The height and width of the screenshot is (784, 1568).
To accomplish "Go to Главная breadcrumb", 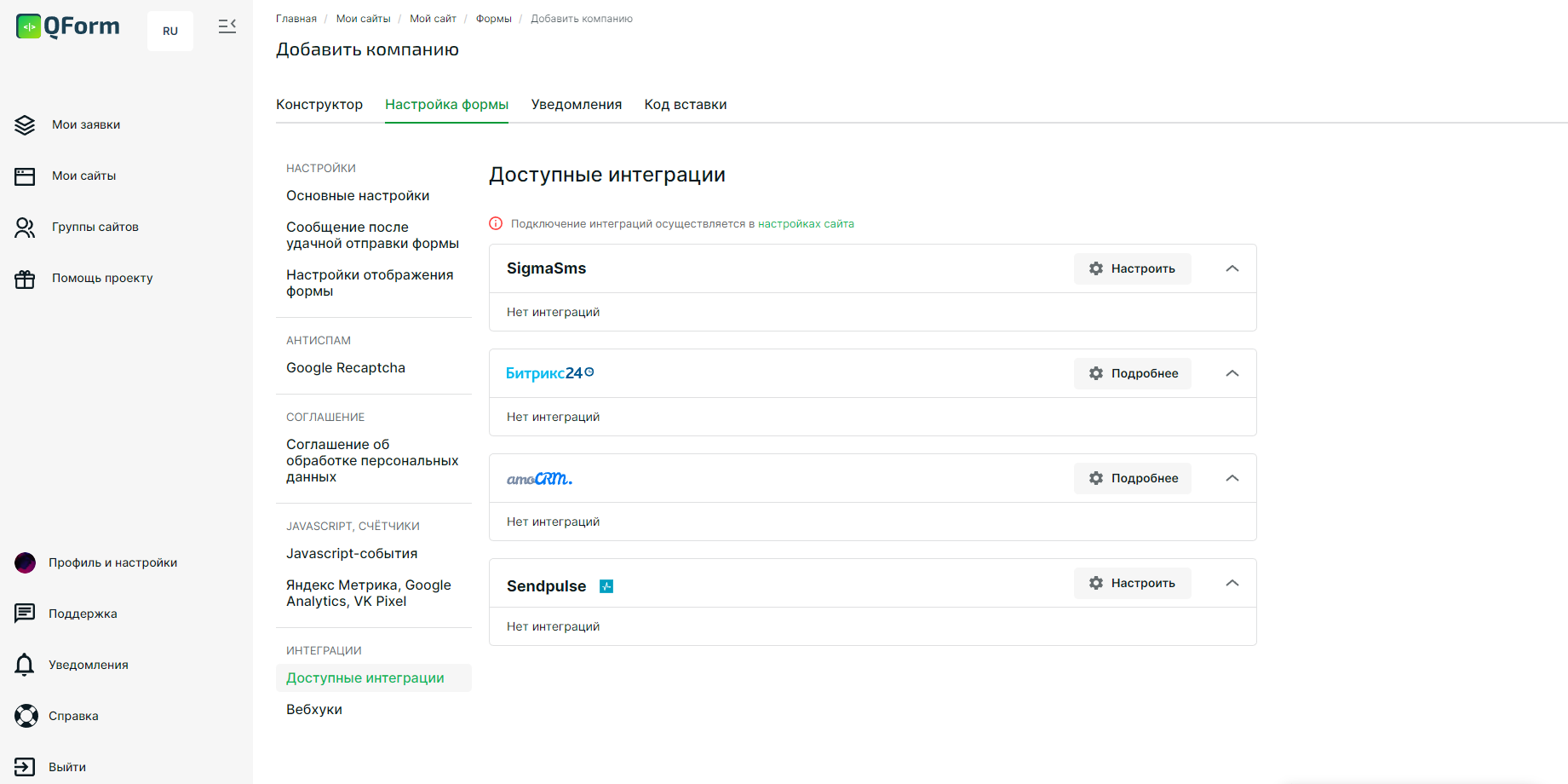I will (x=296, y=19).
